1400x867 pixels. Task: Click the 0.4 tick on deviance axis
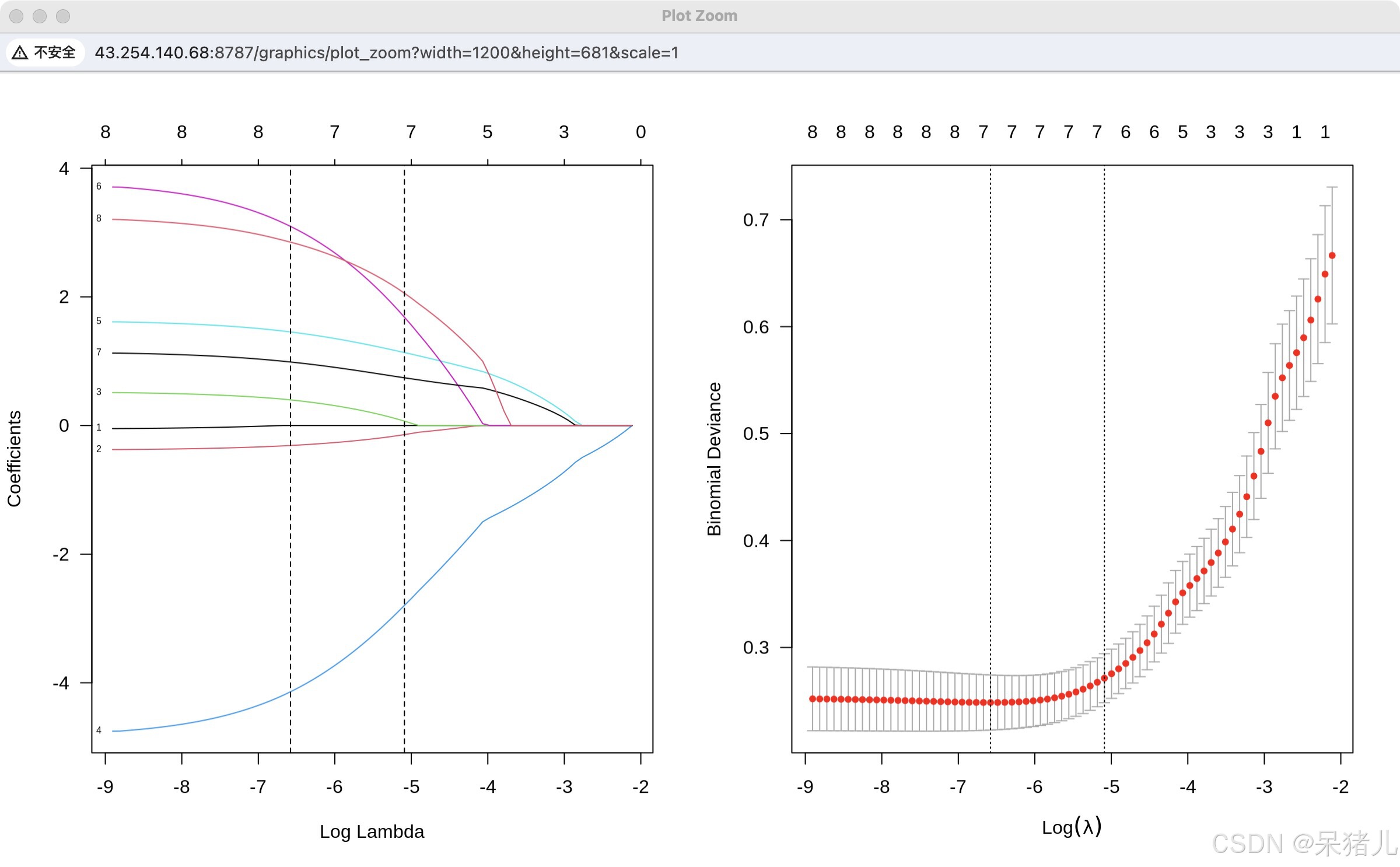point(756,541)
